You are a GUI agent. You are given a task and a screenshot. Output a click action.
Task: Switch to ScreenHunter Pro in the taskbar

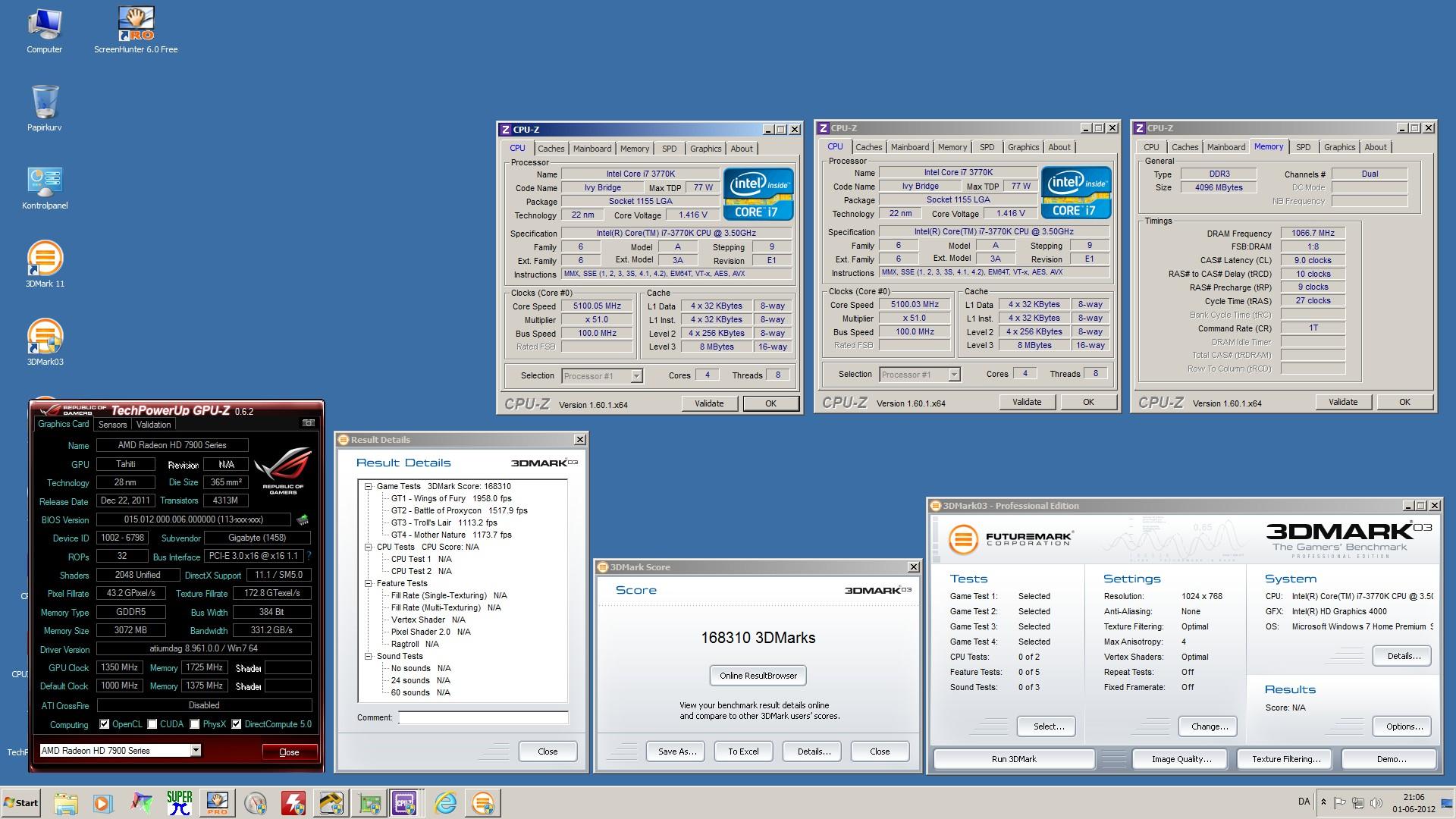(x=217, y=803)
